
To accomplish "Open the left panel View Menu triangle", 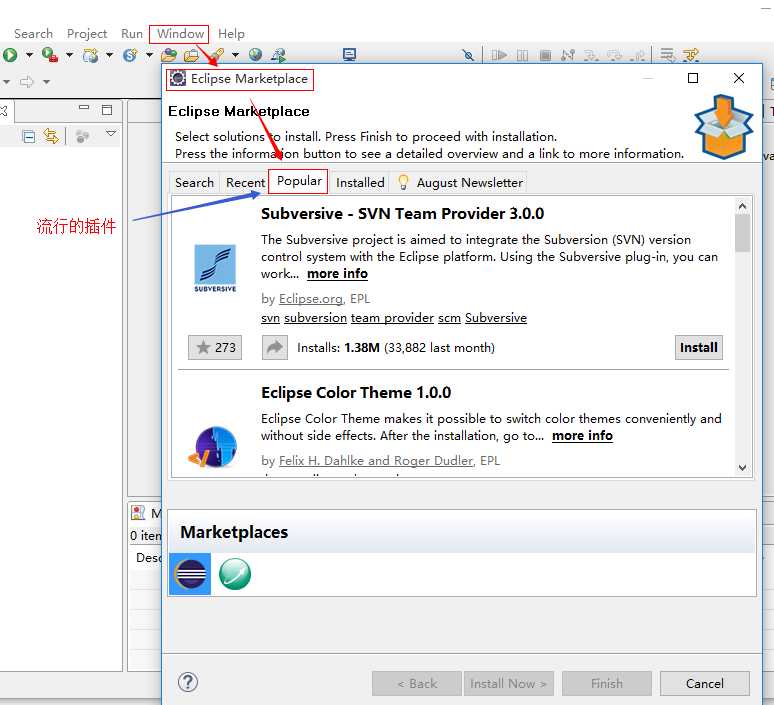I will 111,133.
